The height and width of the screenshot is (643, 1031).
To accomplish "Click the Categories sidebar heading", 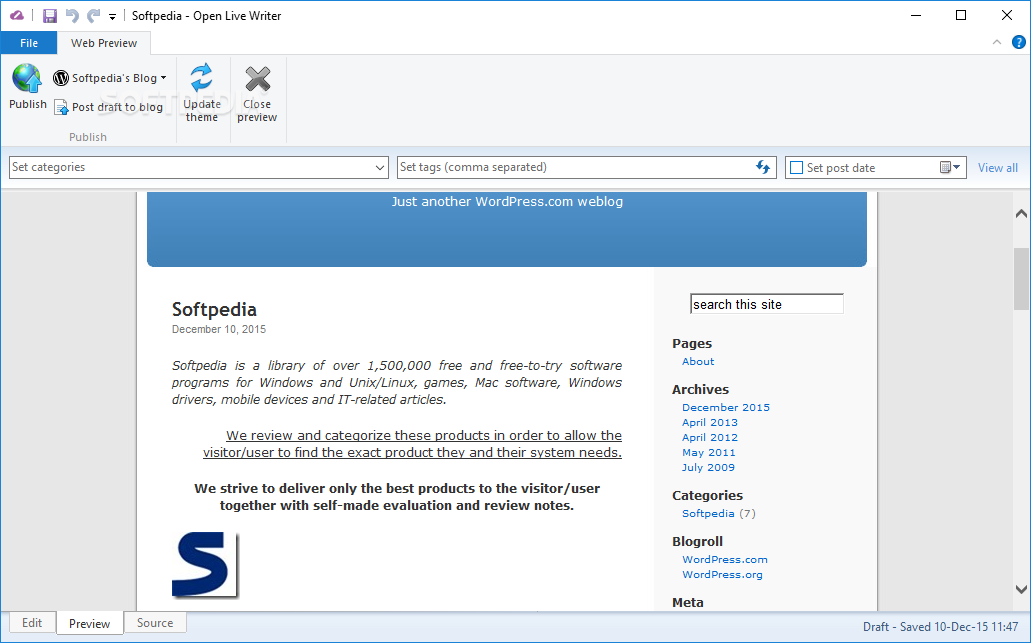I will coord(707,496).
